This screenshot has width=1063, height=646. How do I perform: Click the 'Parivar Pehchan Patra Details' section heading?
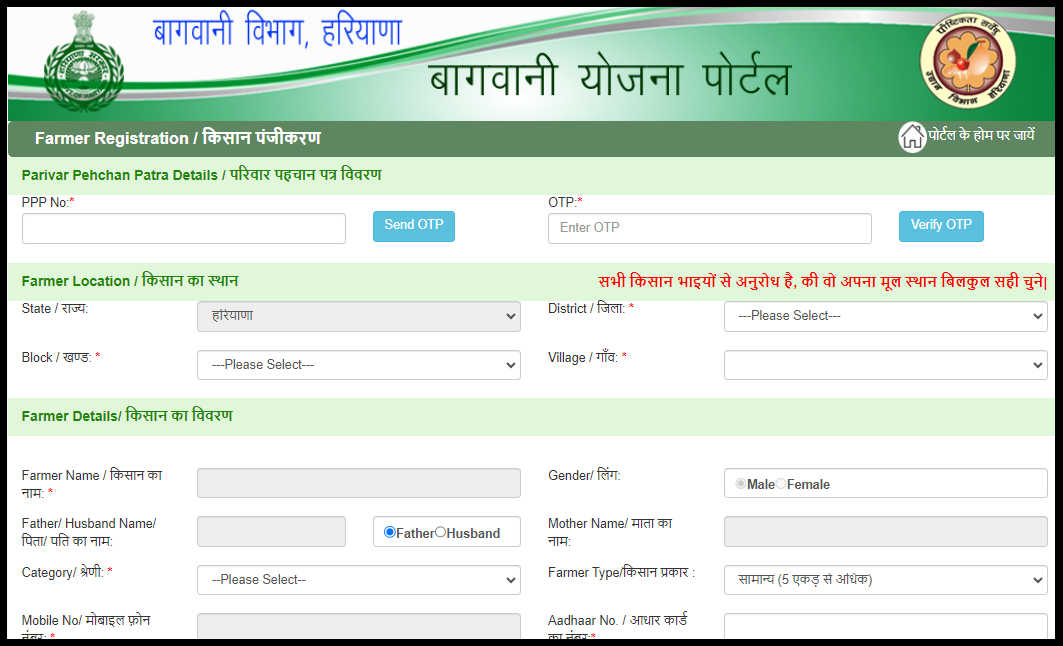coord(201,175)
